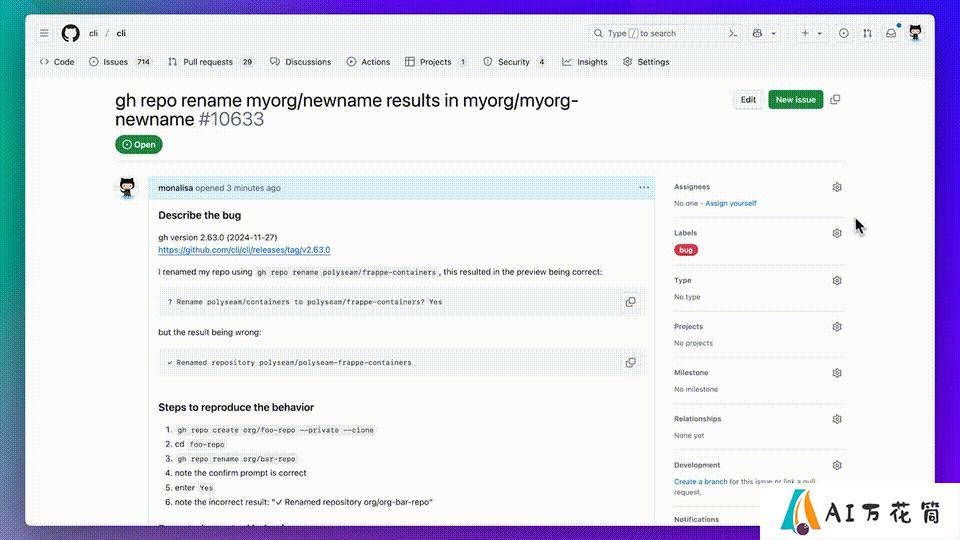This screenshot has width=960, height=540.
Task: Open the monalisa author link
Action: (x=175, y=188)
